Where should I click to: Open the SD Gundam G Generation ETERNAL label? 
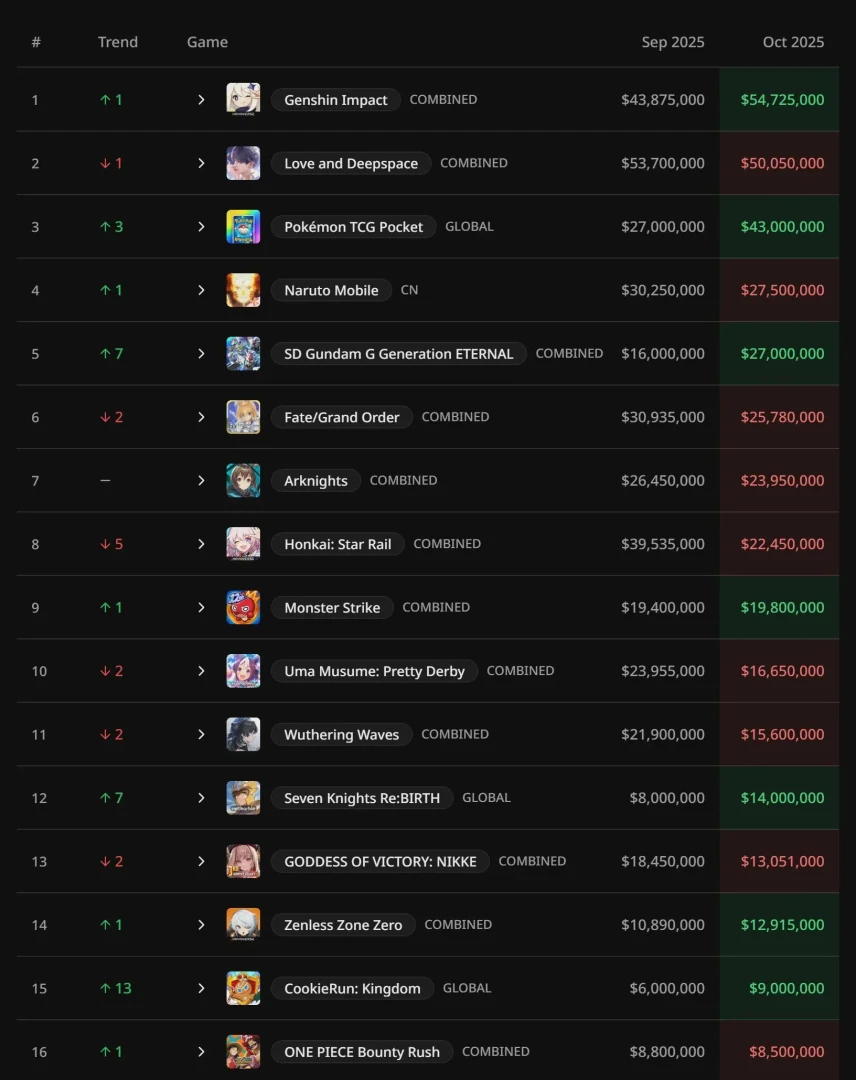(398, 354)
